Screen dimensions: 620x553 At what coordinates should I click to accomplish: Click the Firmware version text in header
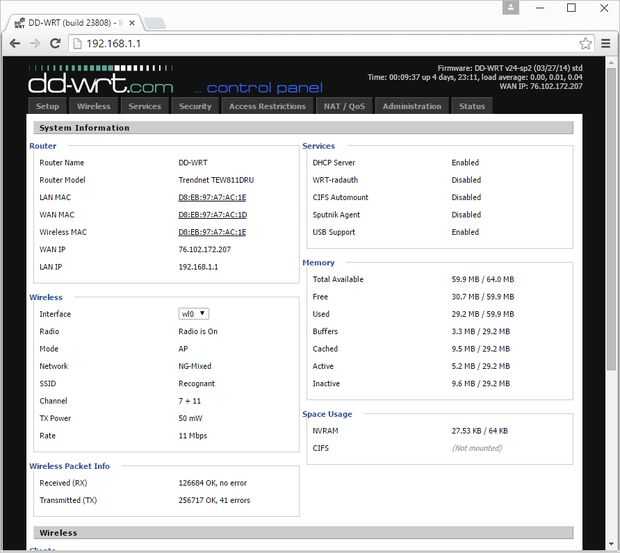(x=510, y=68)
